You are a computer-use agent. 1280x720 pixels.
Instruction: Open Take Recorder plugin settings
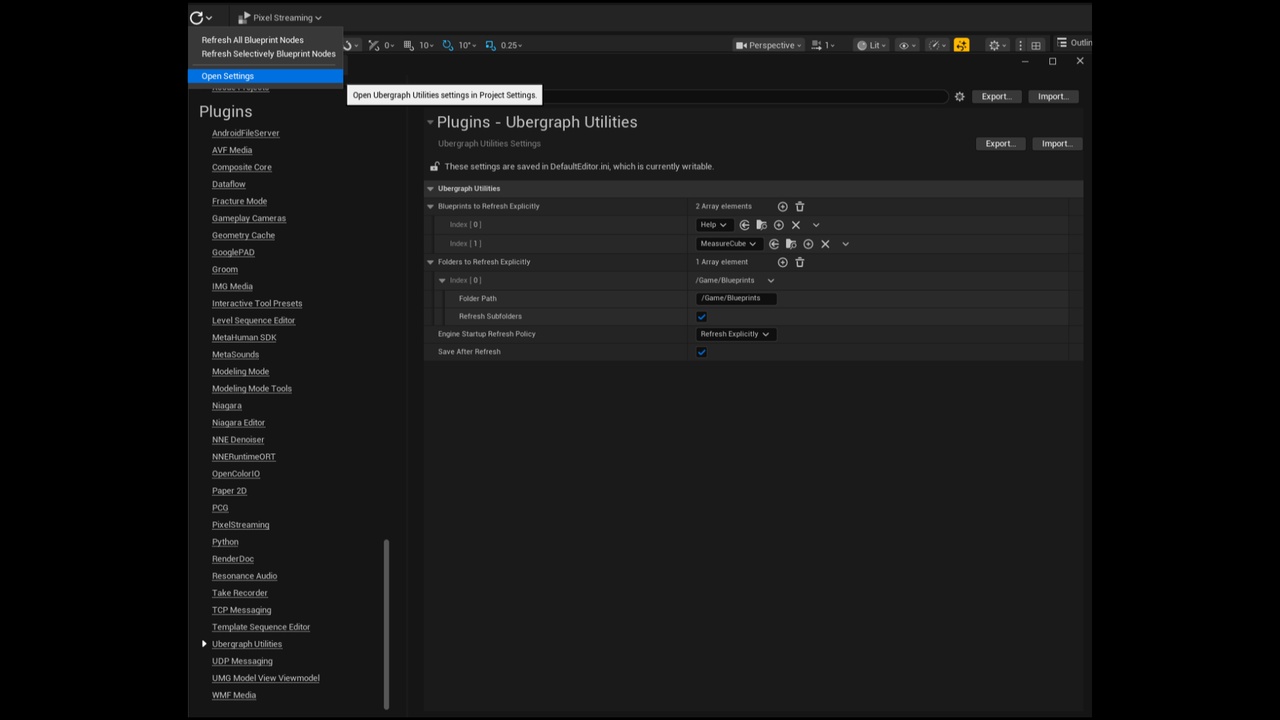[239, 593]
